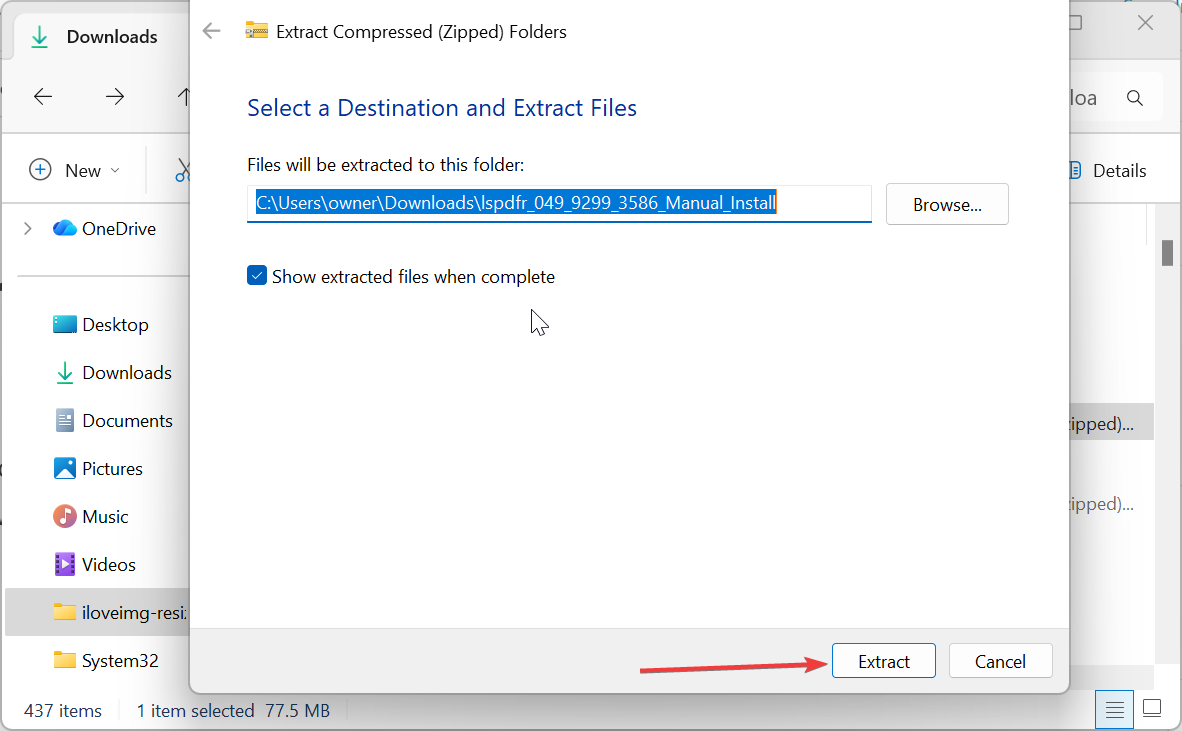Screen dimensions: 1182x731
Task: Open the Videos folder
Action: pyautogui.click(x=108, y=565)
